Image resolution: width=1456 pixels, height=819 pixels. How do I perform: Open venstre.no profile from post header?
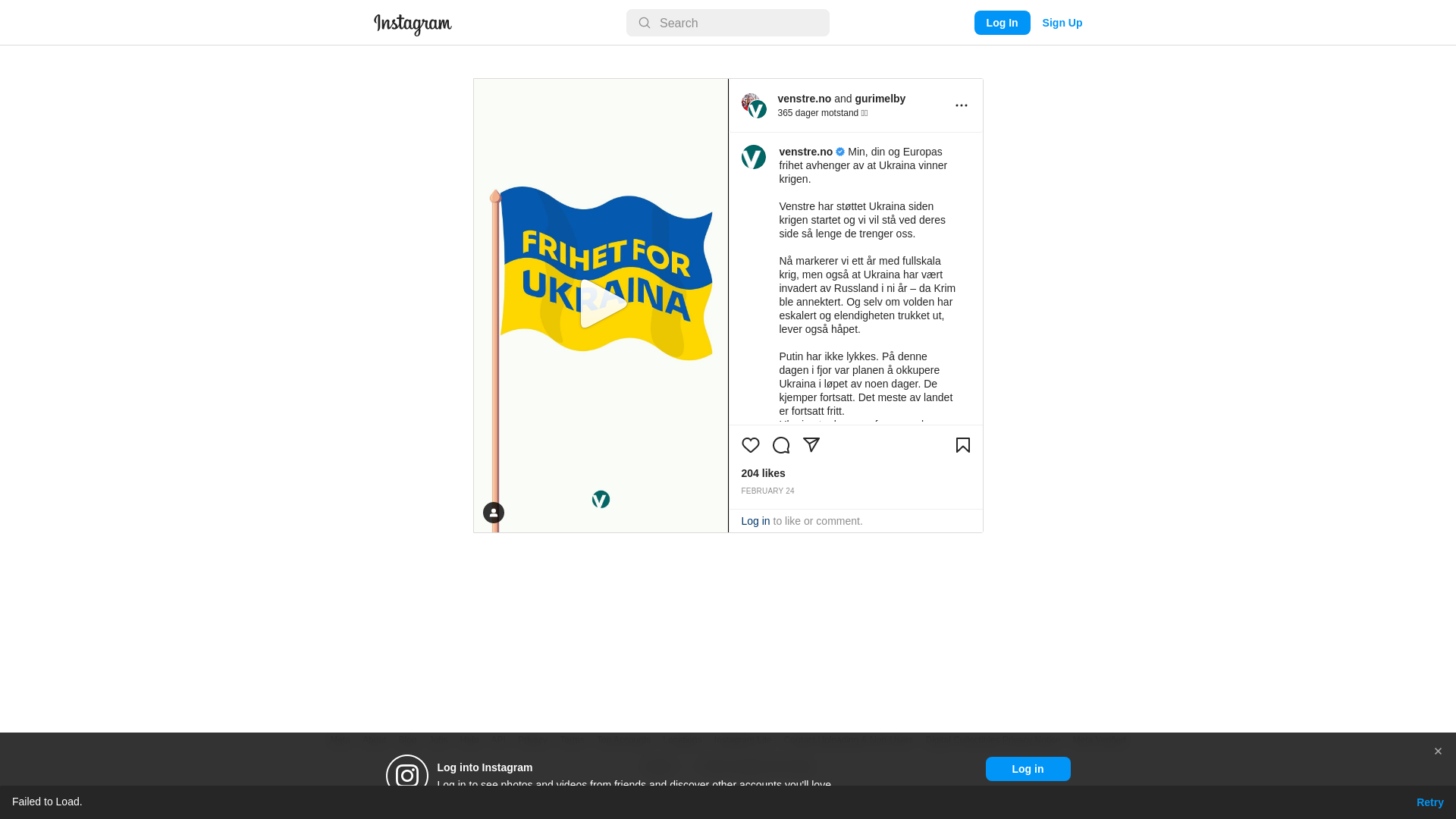804,99
